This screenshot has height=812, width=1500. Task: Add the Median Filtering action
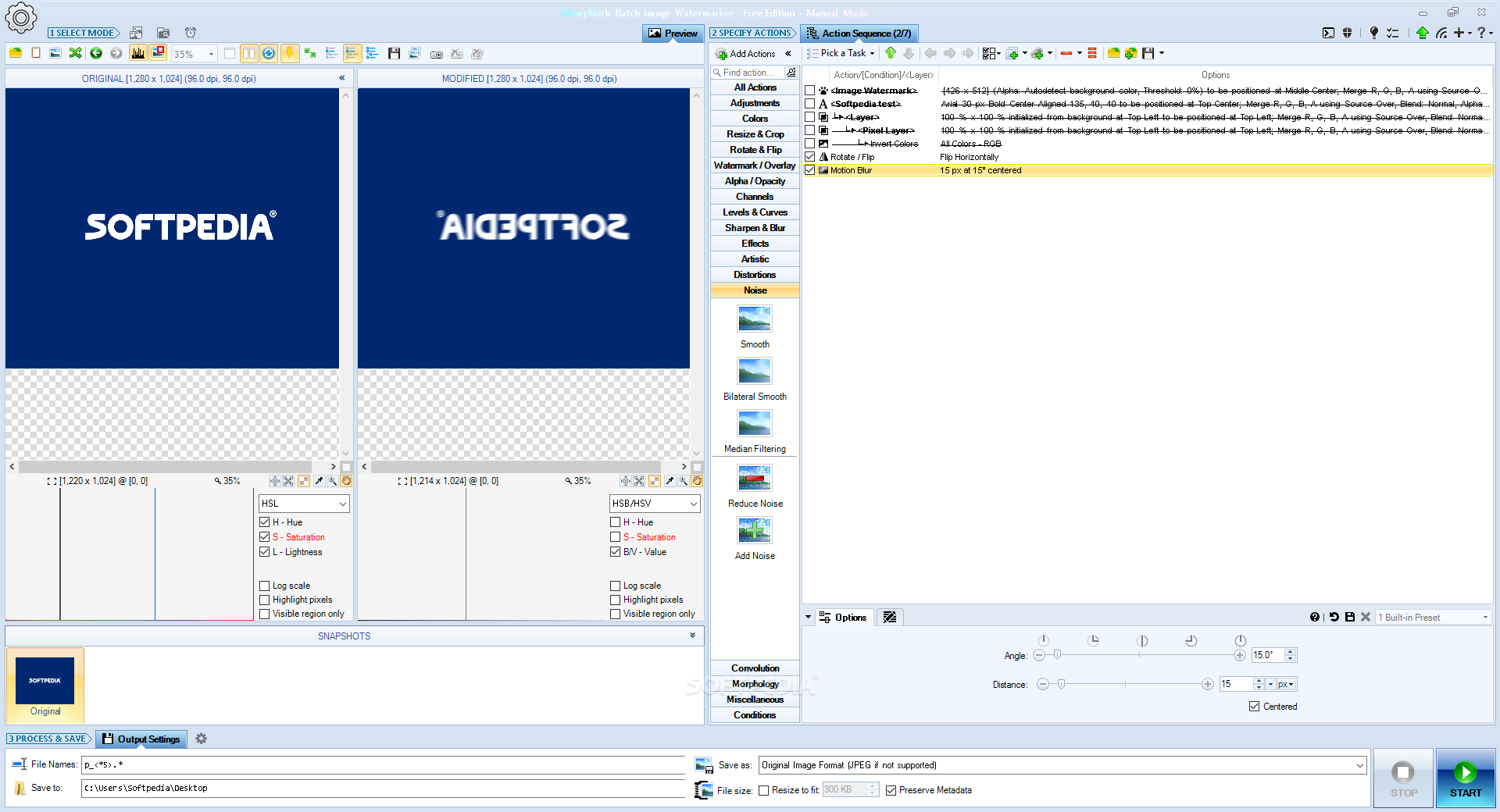pos(755,431)
